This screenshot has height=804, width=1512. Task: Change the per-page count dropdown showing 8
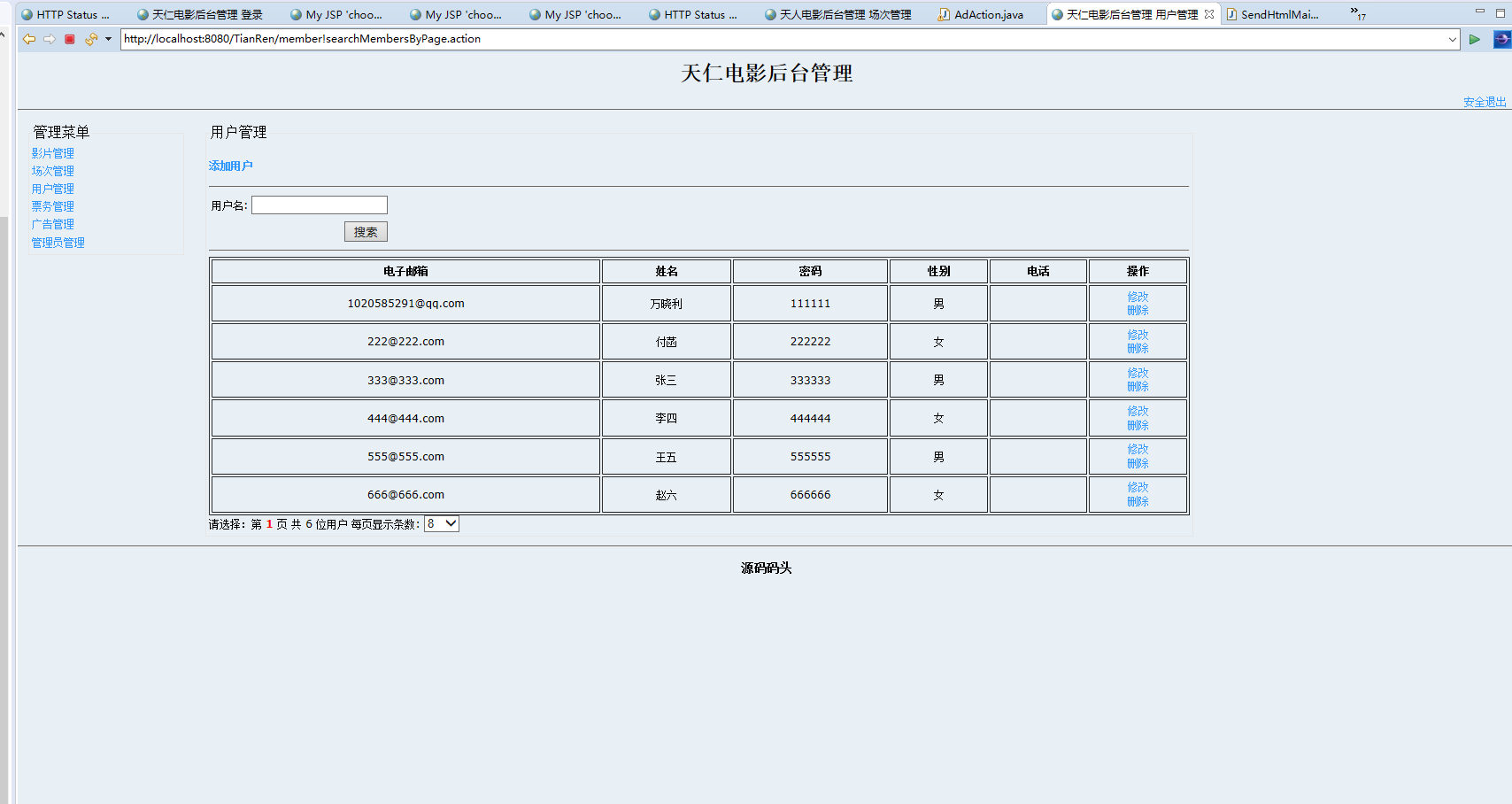pyautogui.click(x=440, y=523)
